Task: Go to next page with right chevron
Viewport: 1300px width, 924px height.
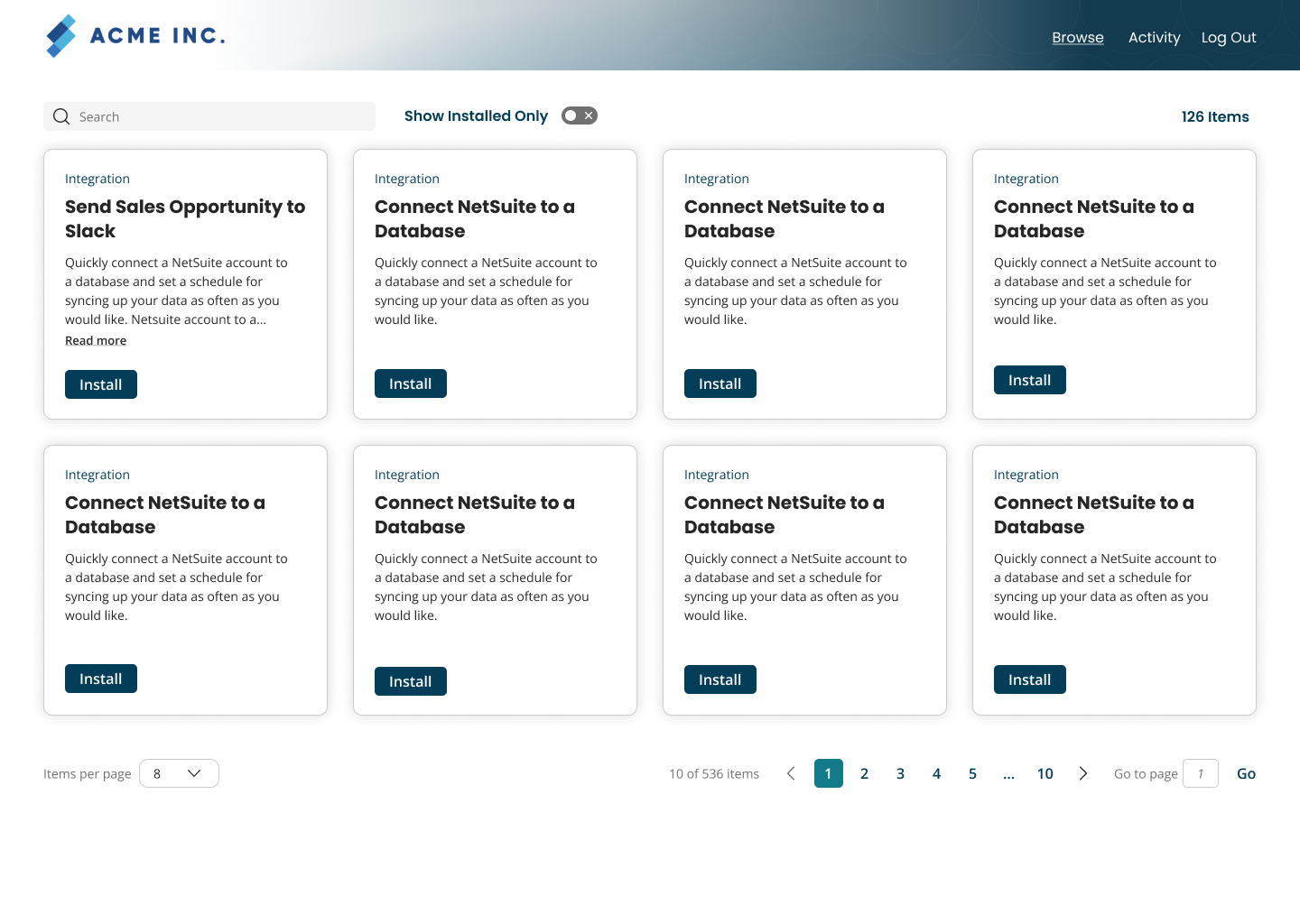Action: tap(1083, 773)
